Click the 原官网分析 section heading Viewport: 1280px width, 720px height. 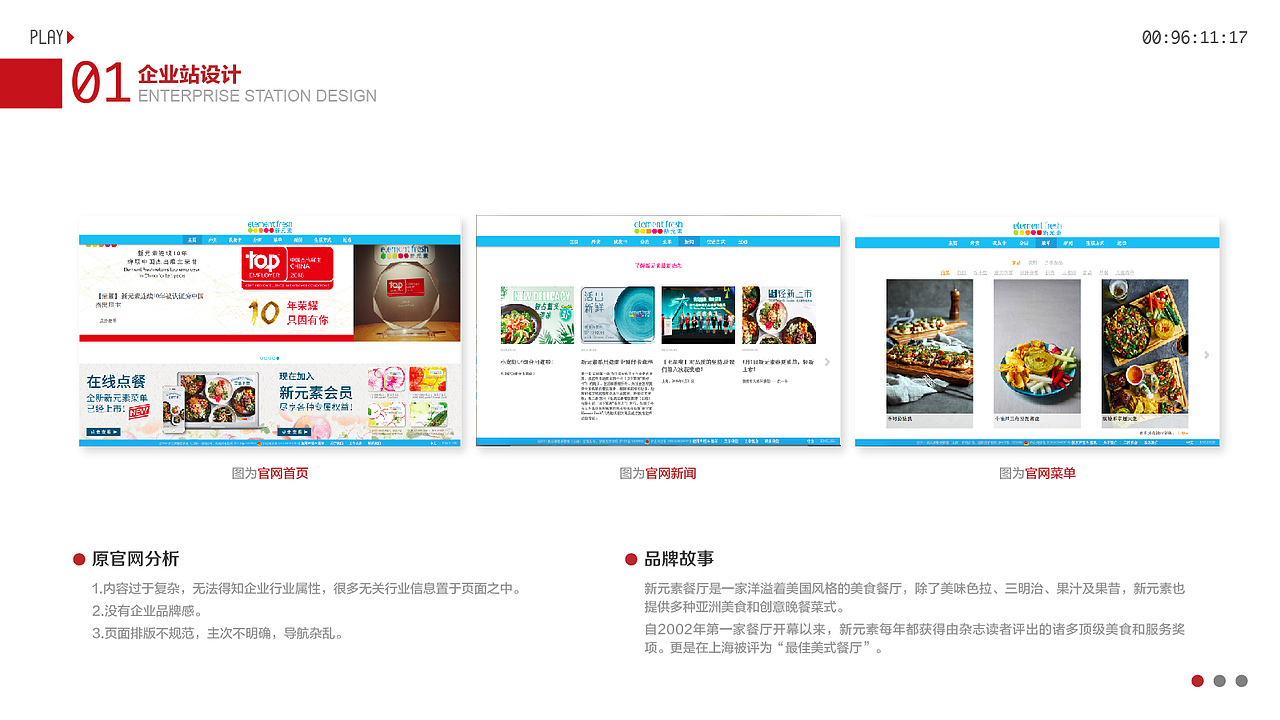click(136, 559)
